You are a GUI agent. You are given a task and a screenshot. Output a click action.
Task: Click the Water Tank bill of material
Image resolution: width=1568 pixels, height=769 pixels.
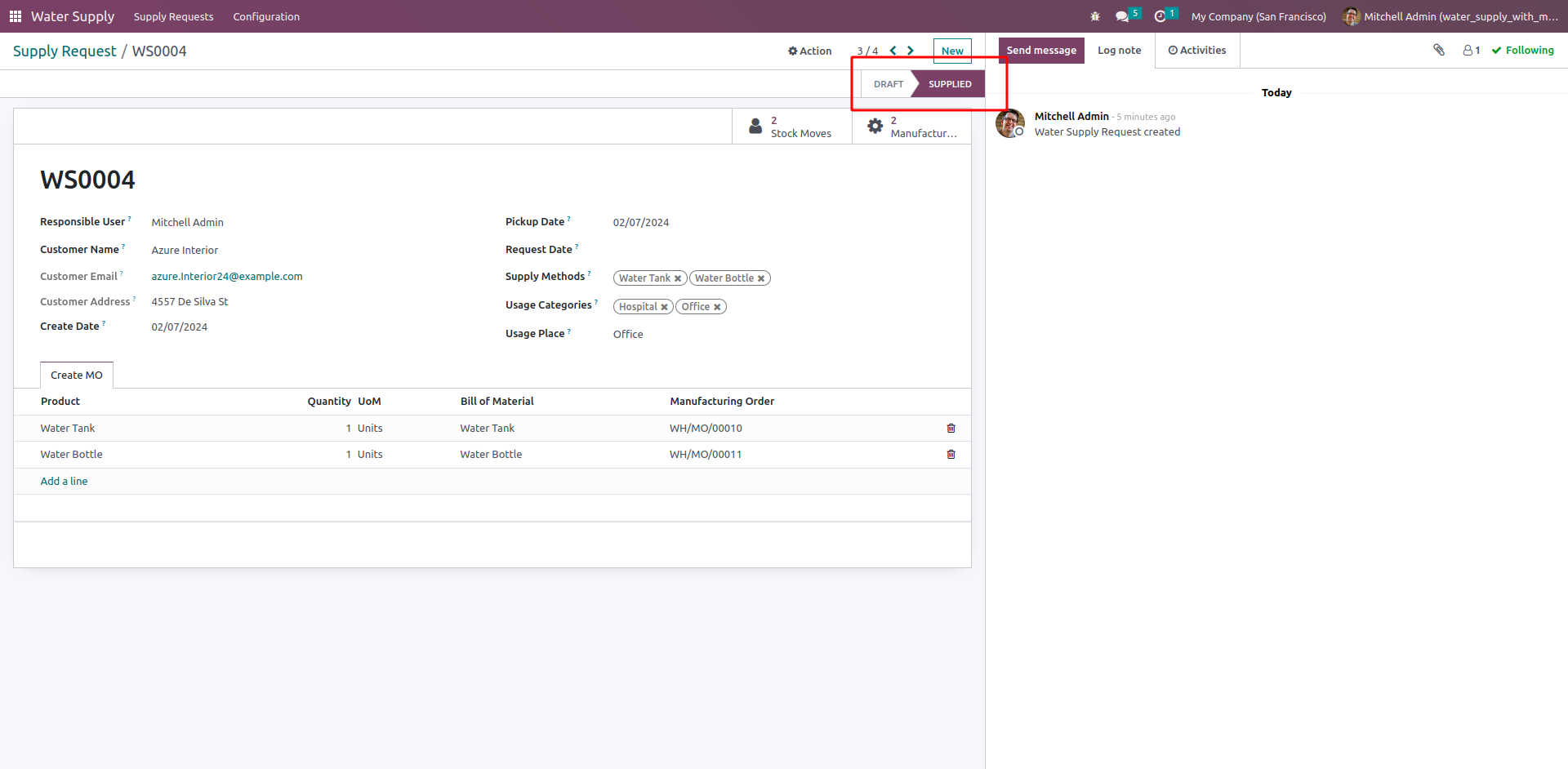pyautogui.click(x=487, y=428)
